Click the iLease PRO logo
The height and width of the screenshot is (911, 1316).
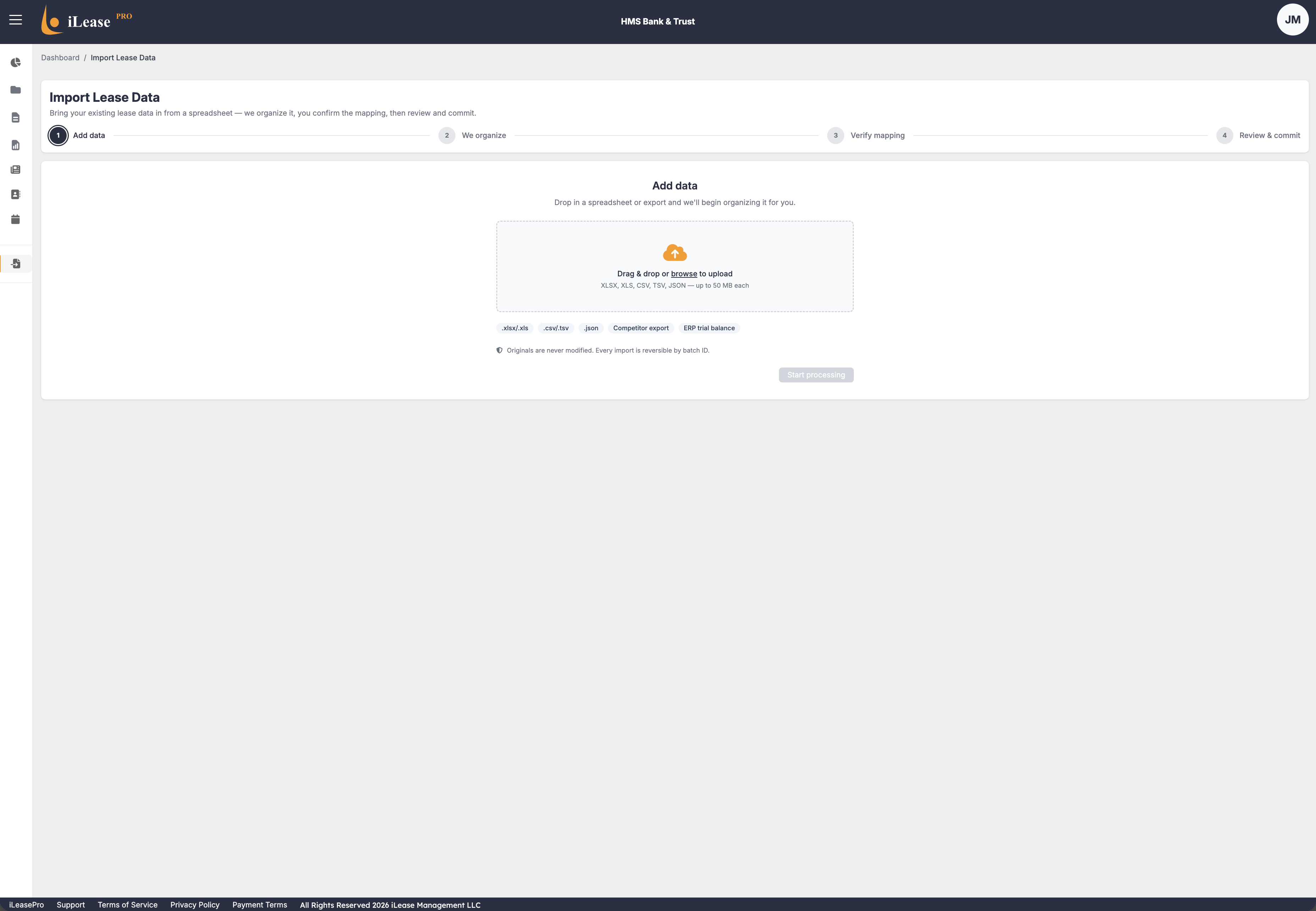87,20
